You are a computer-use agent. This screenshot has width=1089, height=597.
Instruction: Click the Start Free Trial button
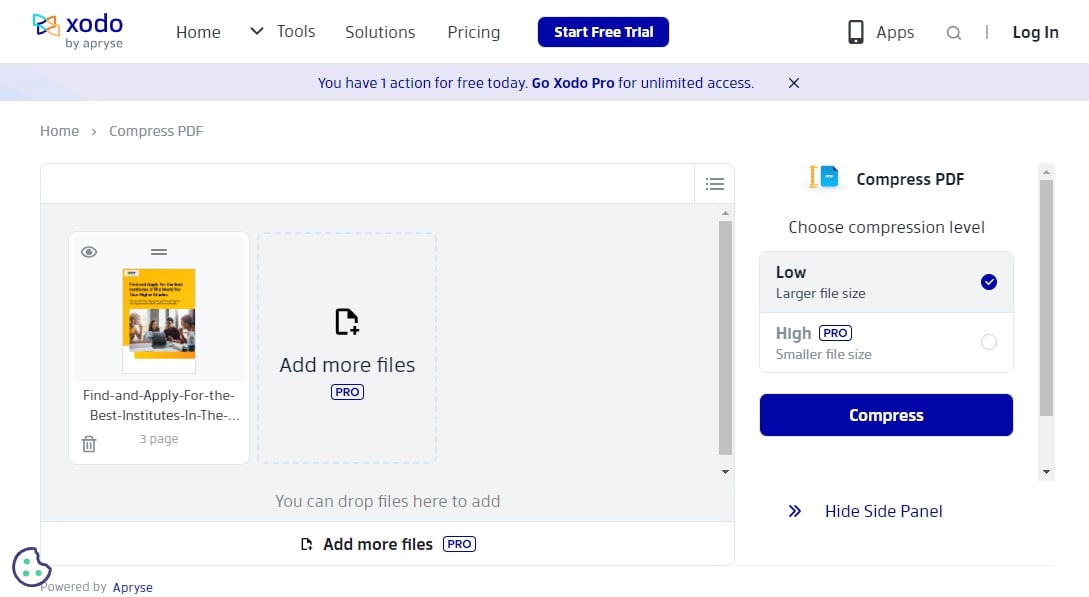click(x=603, y=31)
